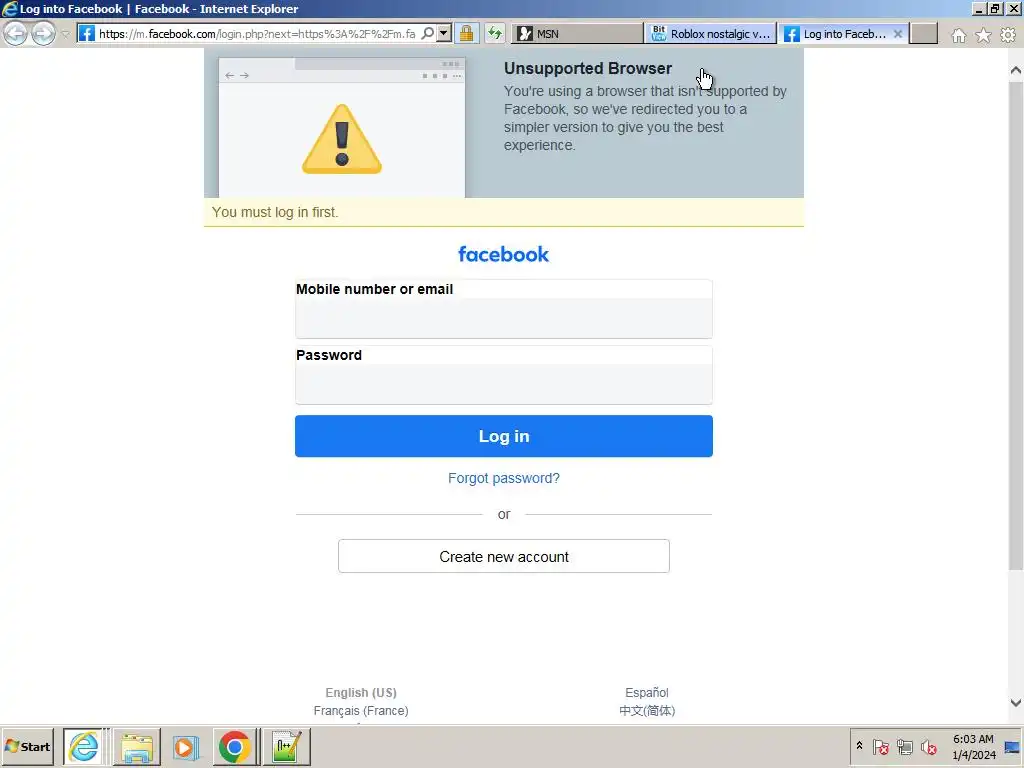Show hidden tray icons chevron
The height and width of the screenshot is (768, 1024).
point(859,745)
